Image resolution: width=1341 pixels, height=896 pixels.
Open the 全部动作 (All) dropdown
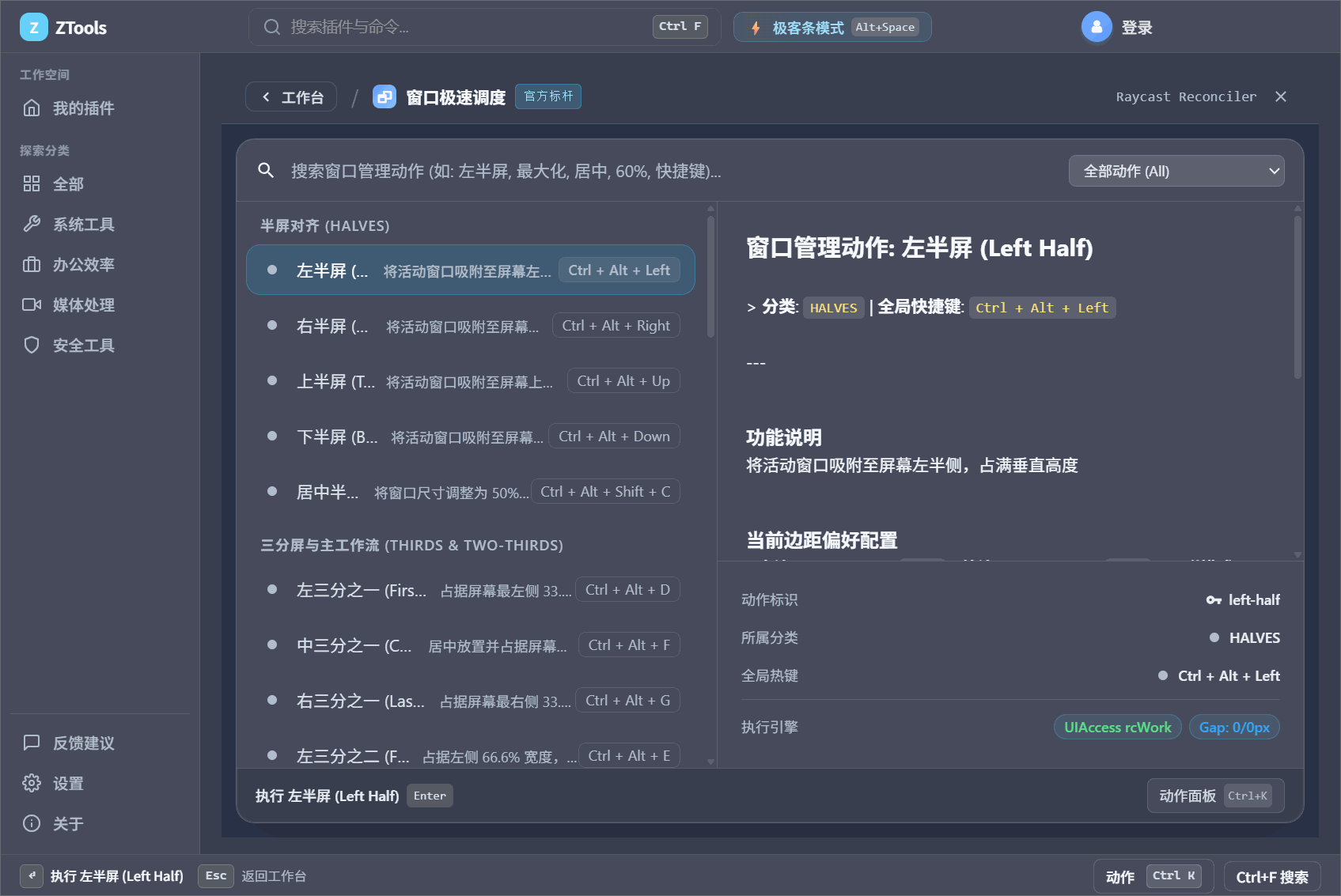coord(1176,171)
